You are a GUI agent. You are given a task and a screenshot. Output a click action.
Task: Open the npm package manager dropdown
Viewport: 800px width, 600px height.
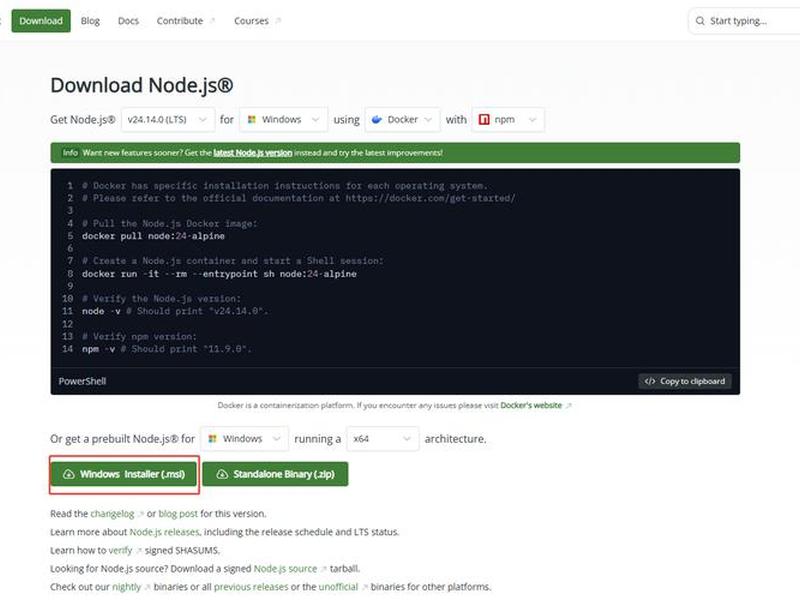pos(508,119)
